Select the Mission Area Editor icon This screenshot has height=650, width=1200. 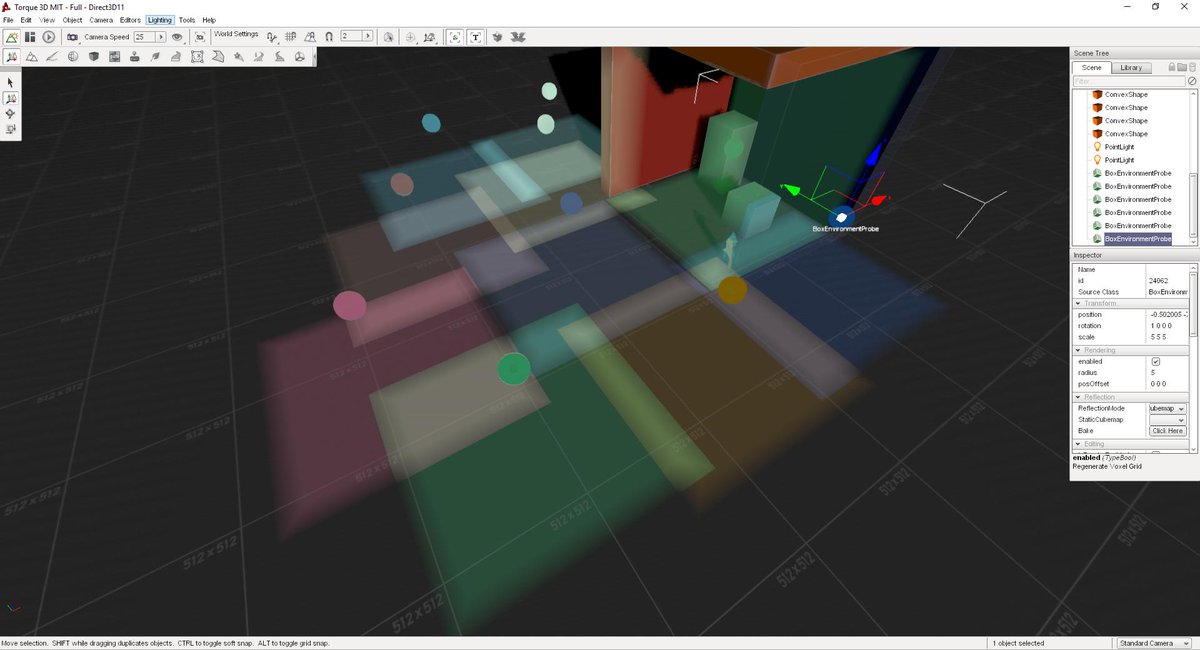point(196,56)
